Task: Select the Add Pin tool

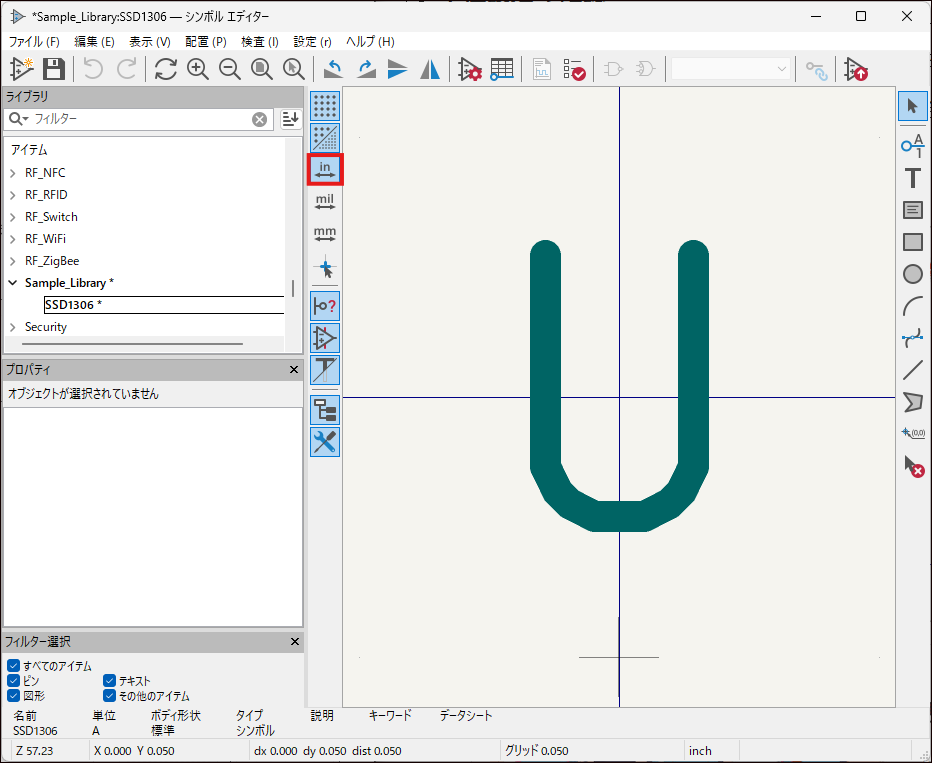Action: pos(912,146)
